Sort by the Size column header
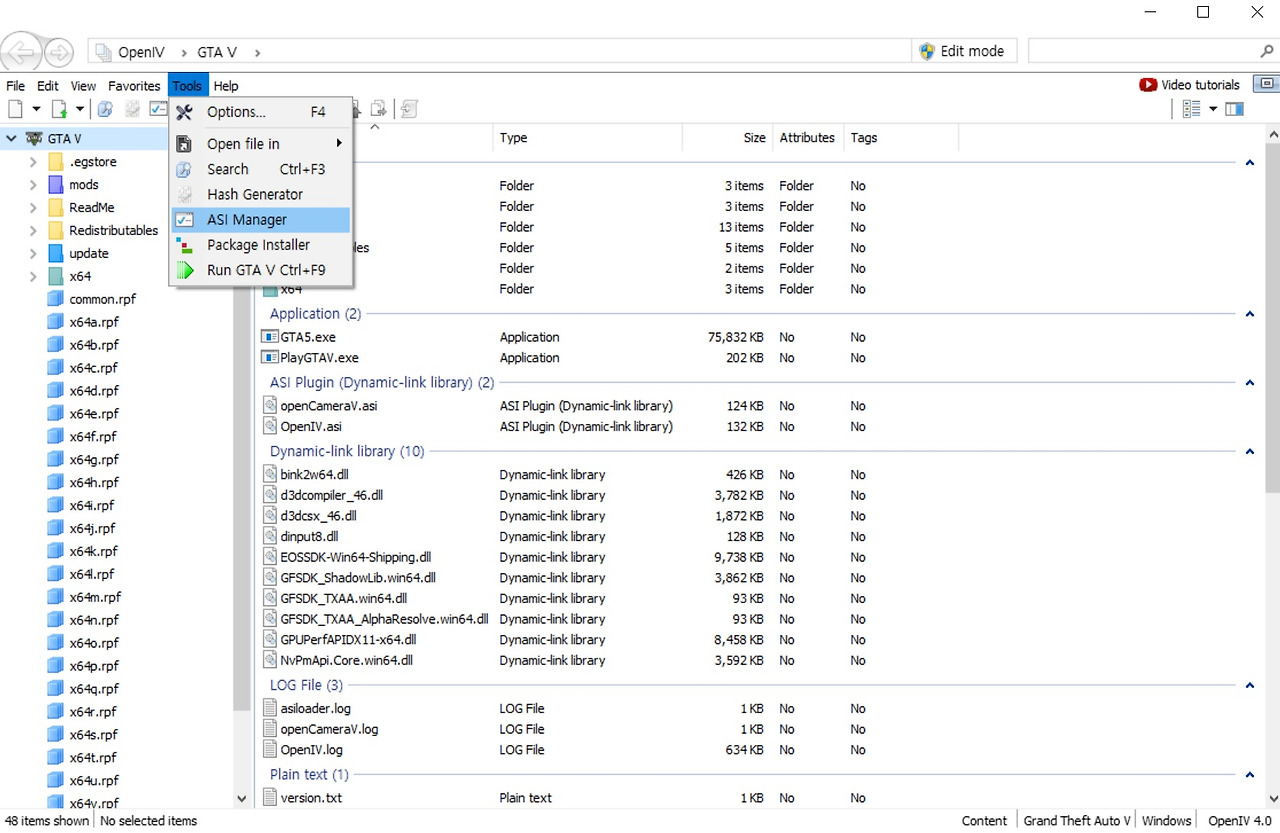 click(728, 138)
